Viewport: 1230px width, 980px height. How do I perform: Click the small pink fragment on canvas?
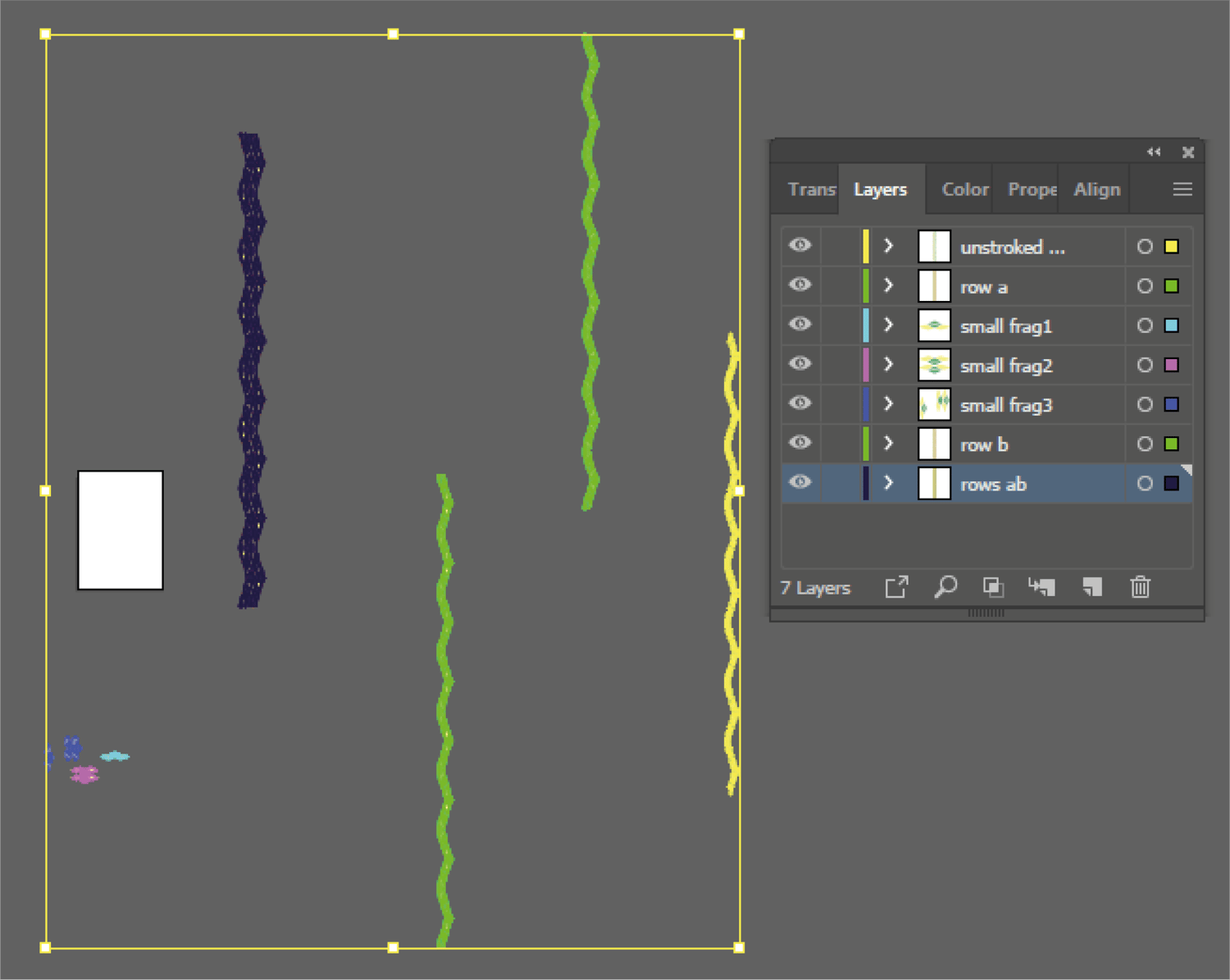(x=84, y=775)
